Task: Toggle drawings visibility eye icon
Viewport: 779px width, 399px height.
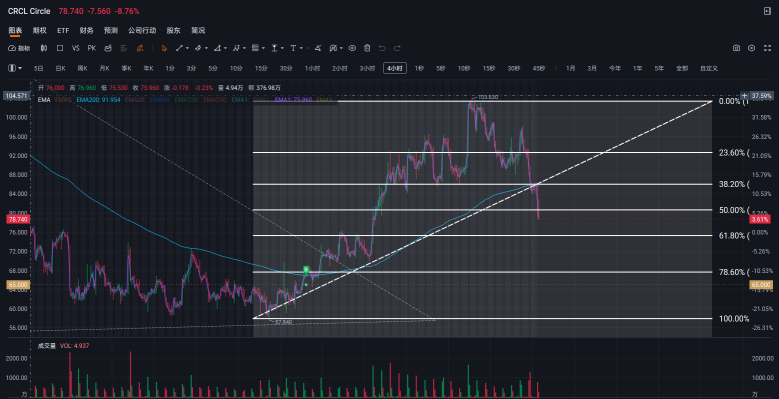Action: click(352, 48)
